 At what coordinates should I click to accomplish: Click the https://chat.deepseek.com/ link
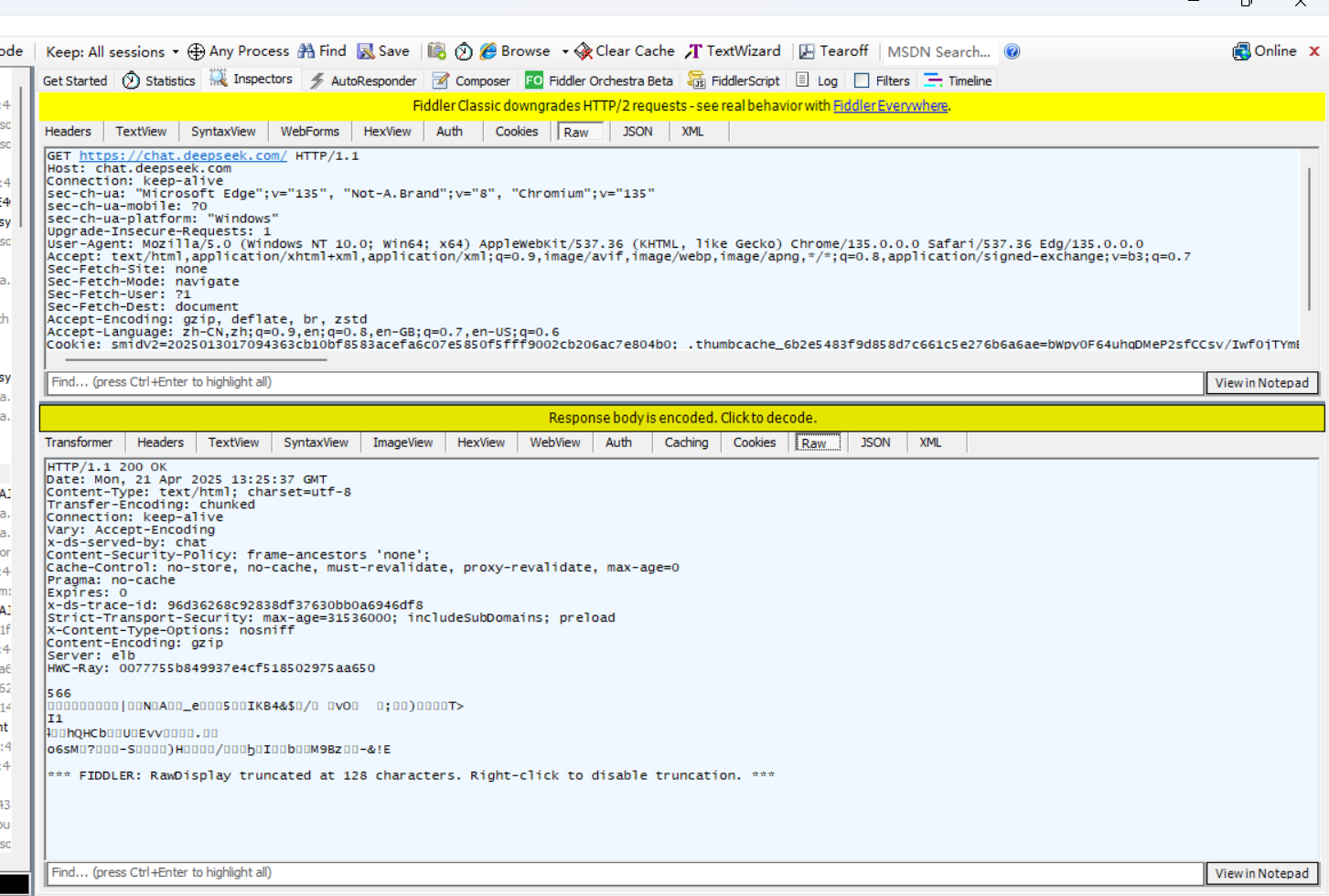183,156
